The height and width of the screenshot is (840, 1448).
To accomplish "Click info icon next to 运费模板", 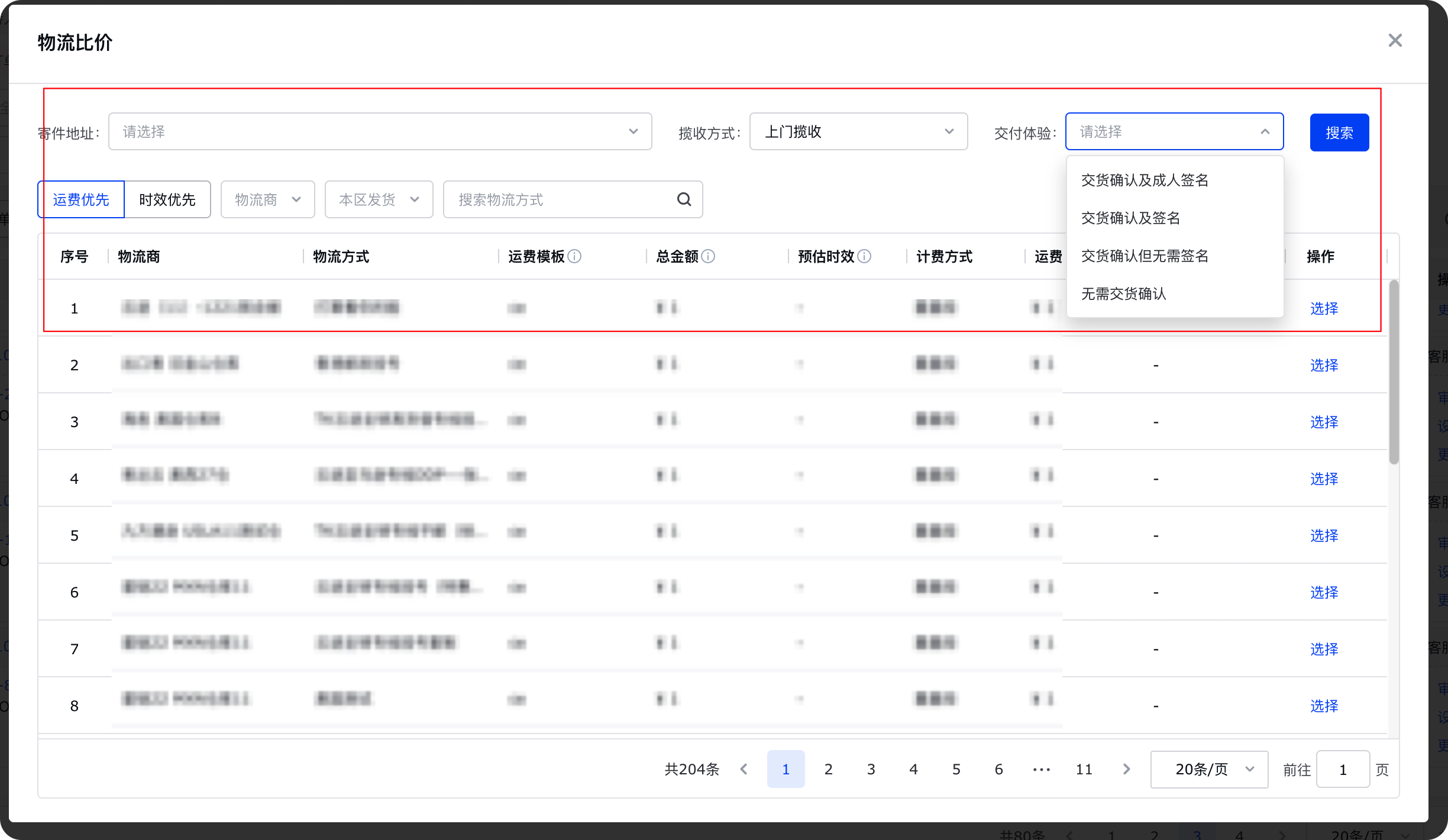I will [574, 256].
